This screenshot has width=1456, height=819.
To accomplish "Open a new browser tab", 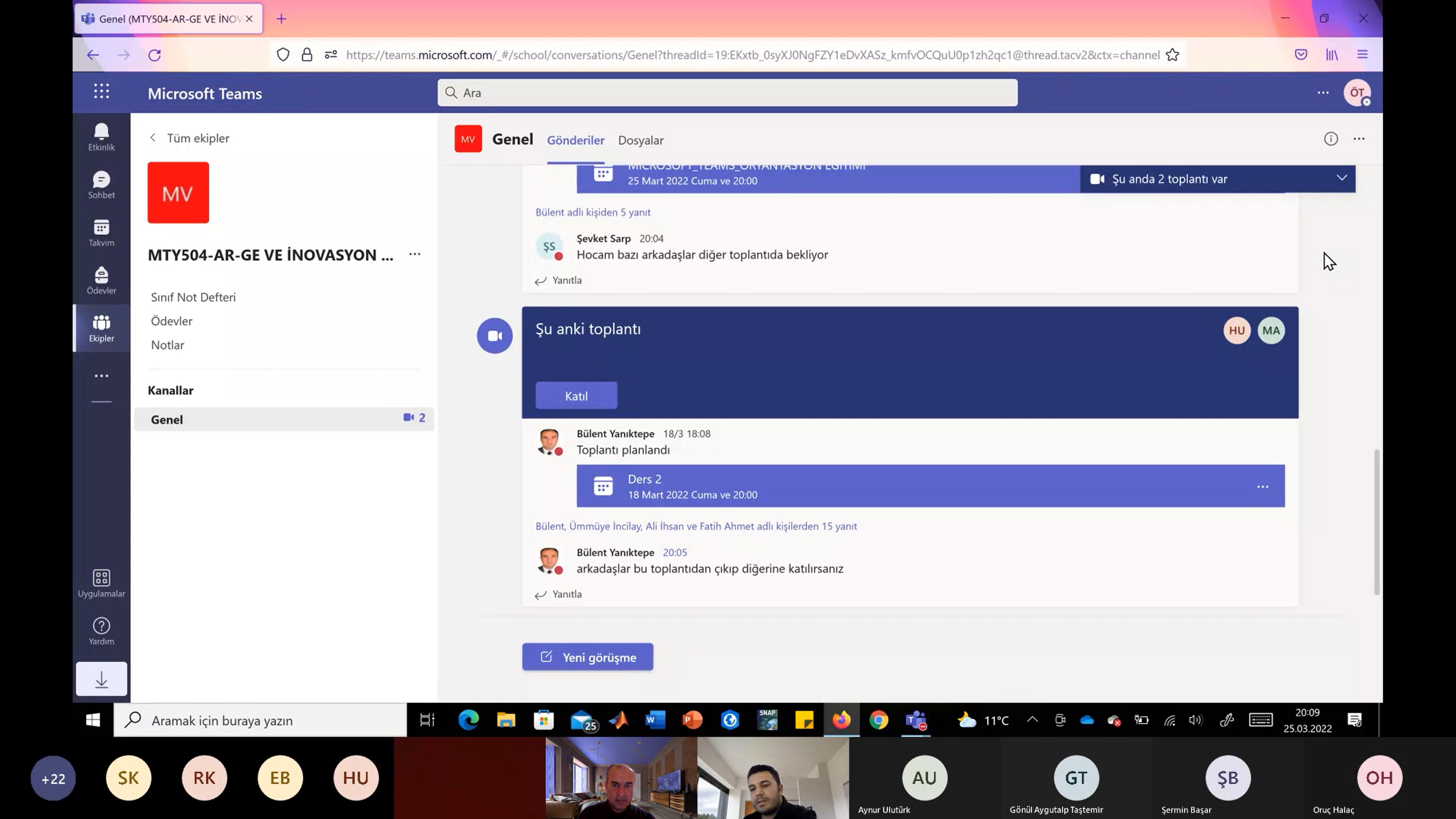I will coord(281,19).
